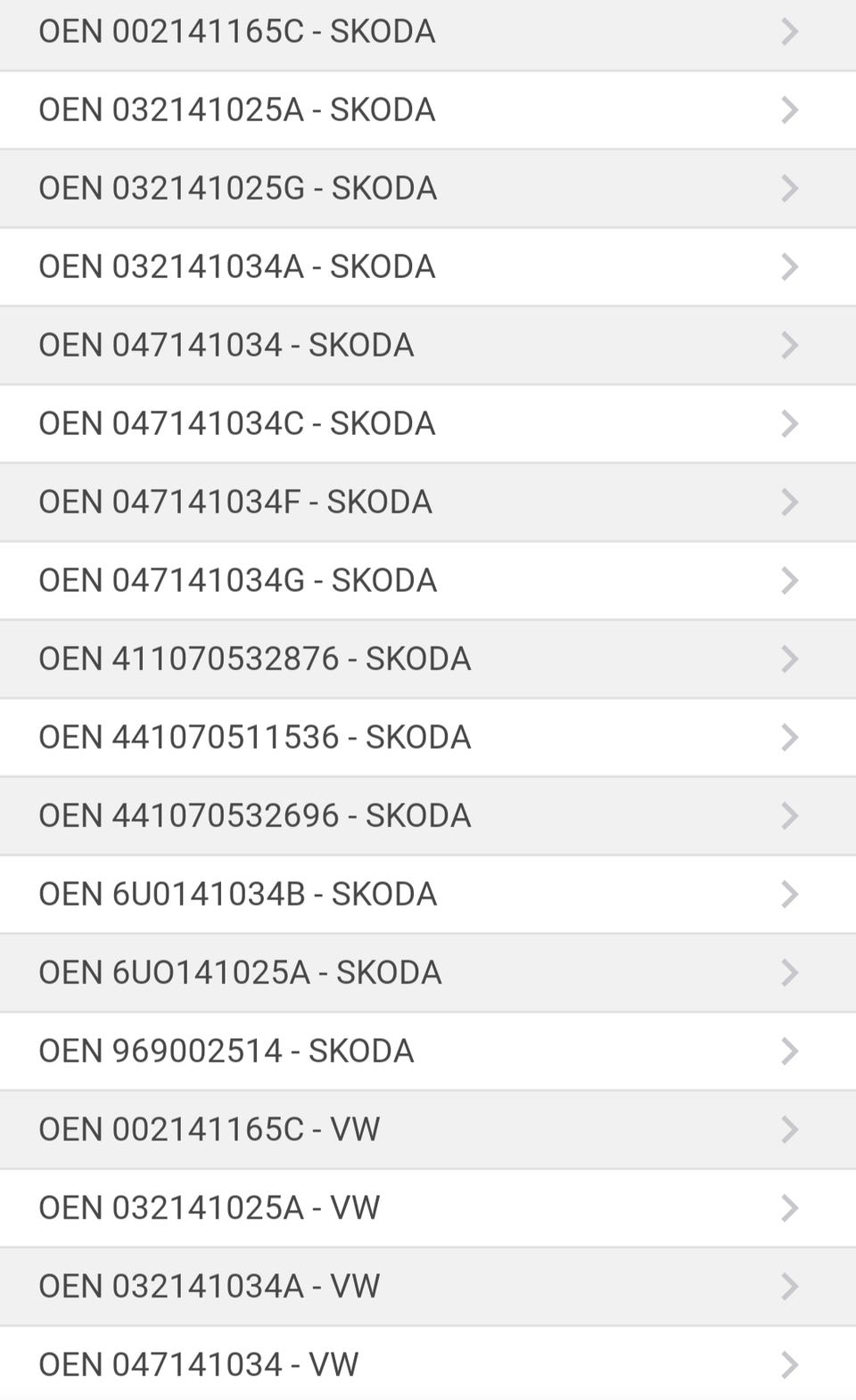Tap chevron on 002141165C SKODA row
This screenshot has height=1400, width=856.
[789, 32]
